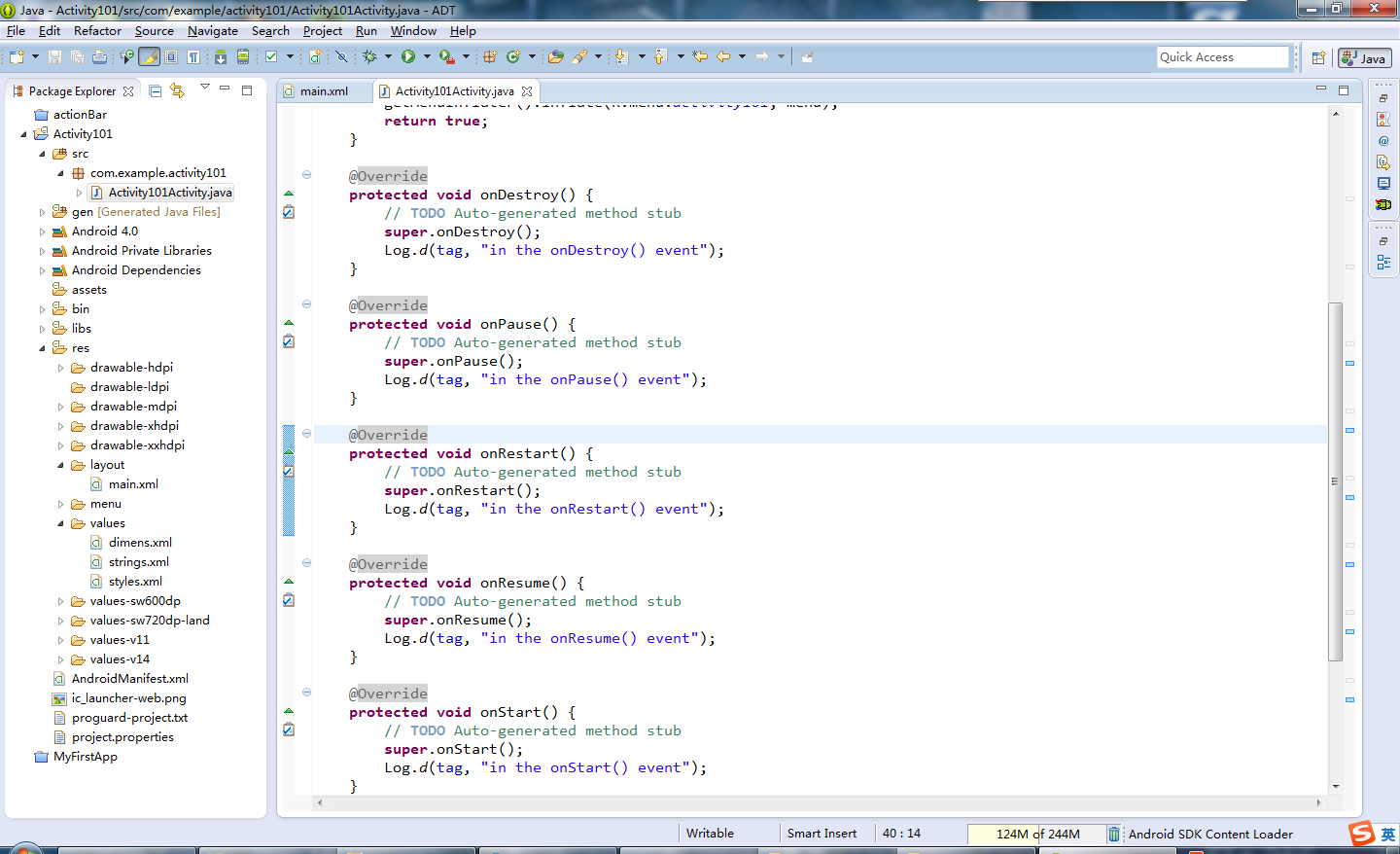Screen dimensions: 1400x854
Task: Click the Quick Access search field
Action: point(1223,57)
